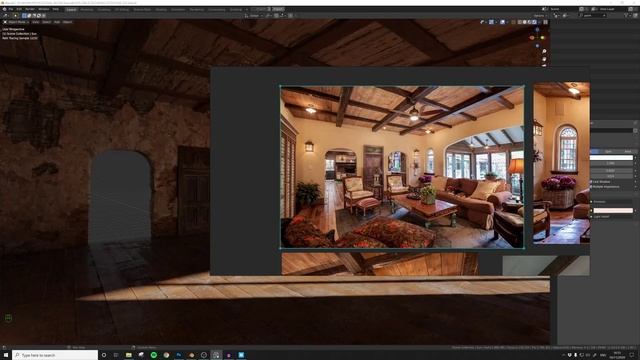The width and height of the screenshot is (640, 360).
Task: Open the viewport shading options dropdown
Action: [x=539, y=22]
